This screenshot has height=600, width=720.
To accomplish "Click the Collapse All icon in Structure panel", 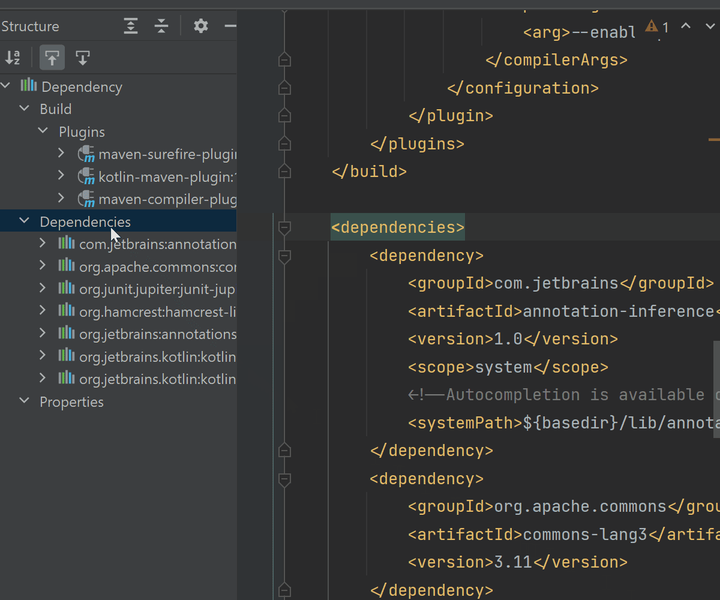I will point(161,26).
